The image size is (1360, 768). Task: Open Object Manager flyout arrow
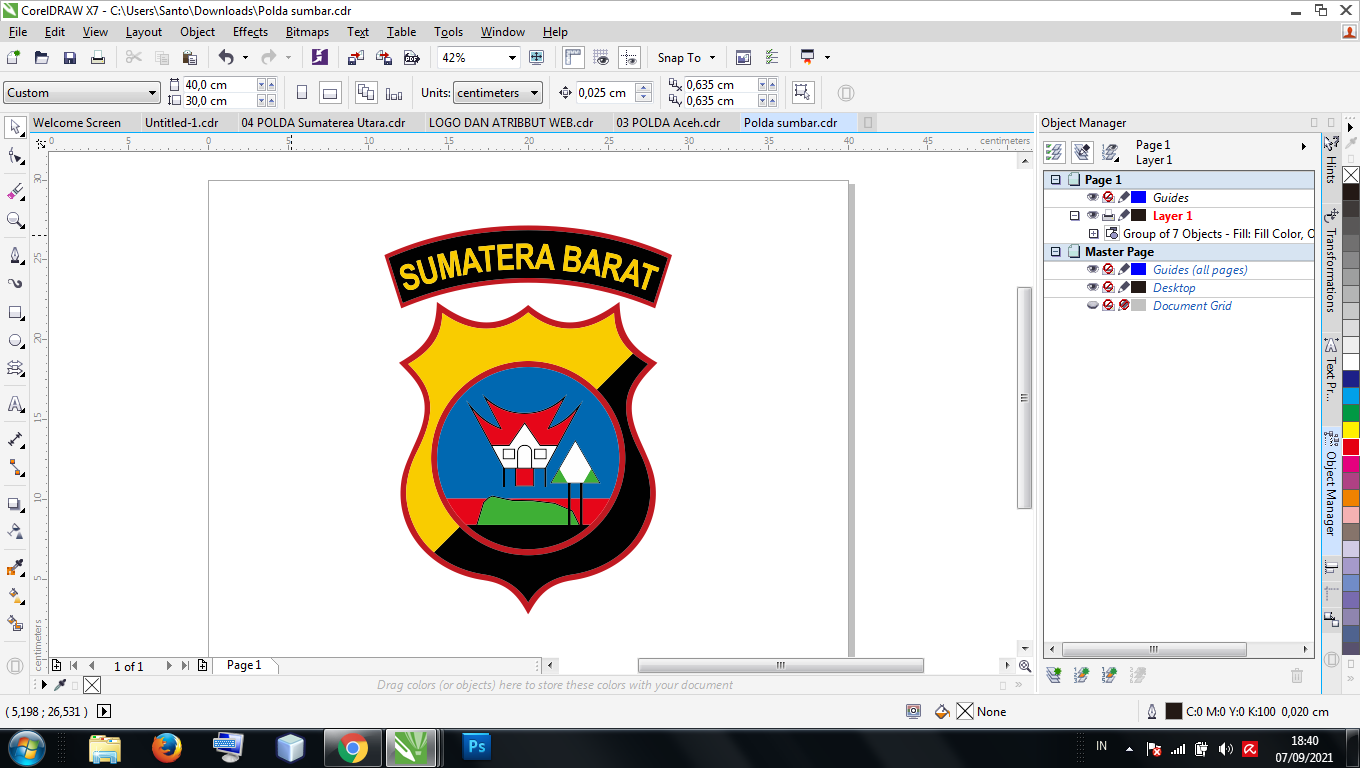tap(1303, 147)
